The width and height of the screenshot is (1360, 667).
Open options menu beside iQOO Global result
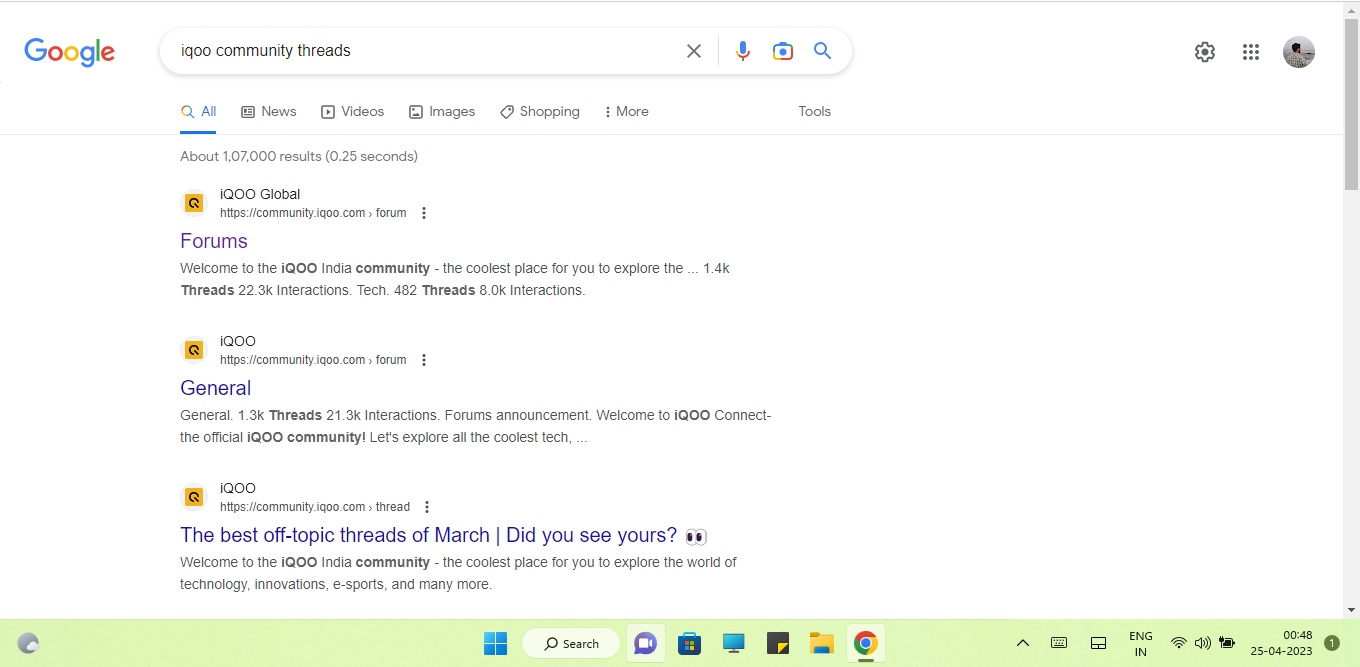point(424,213)
